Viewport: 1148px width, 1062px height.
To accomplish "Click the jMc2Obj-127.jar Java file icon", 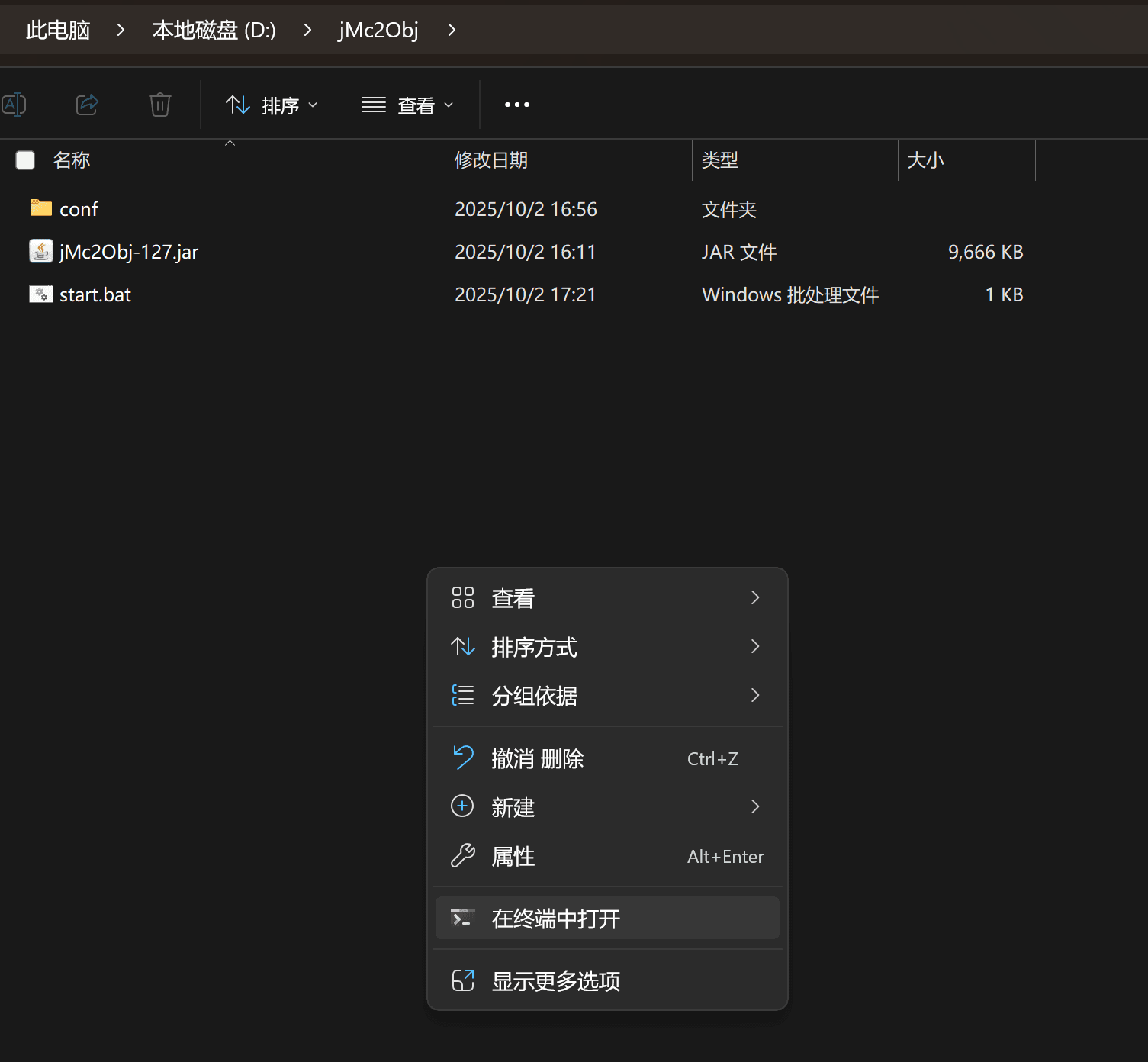I will click(x=41, y=251).
